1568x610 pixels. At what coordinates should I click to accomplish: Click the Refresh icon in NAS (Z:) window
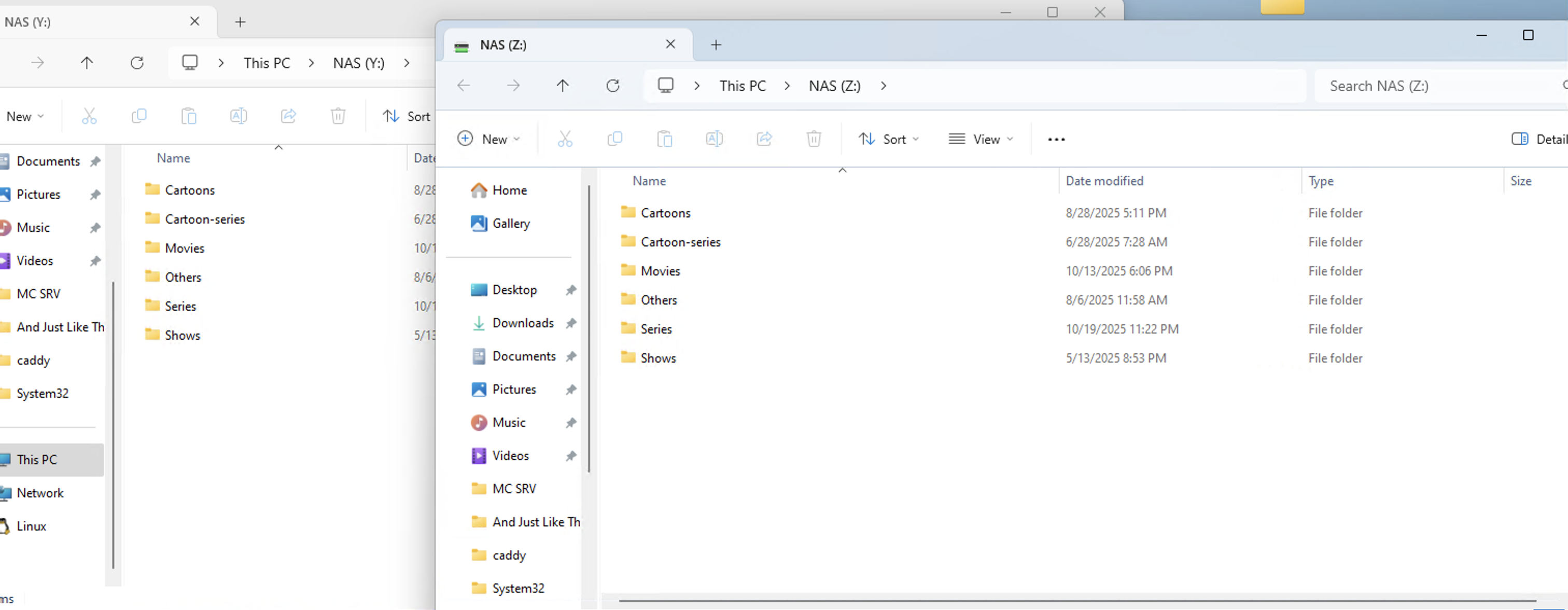612,86
